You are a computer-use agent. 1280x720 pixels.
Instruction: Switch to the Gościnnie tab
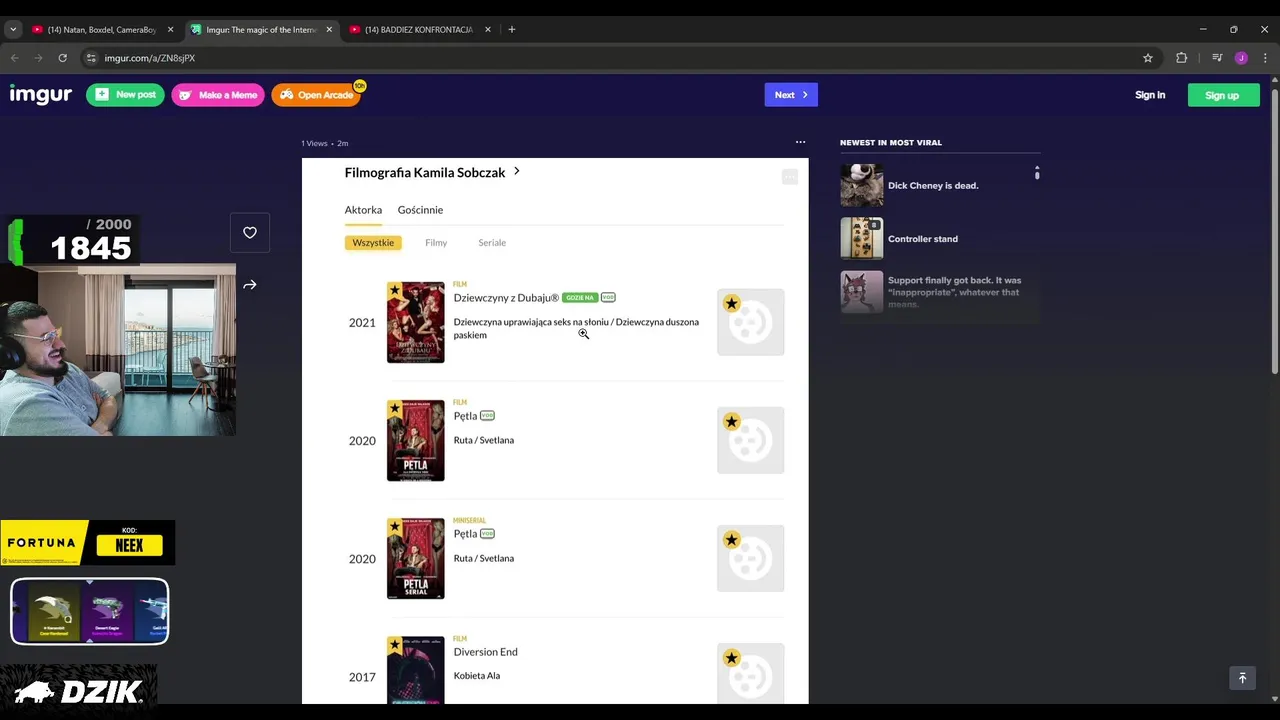(420, 210)
